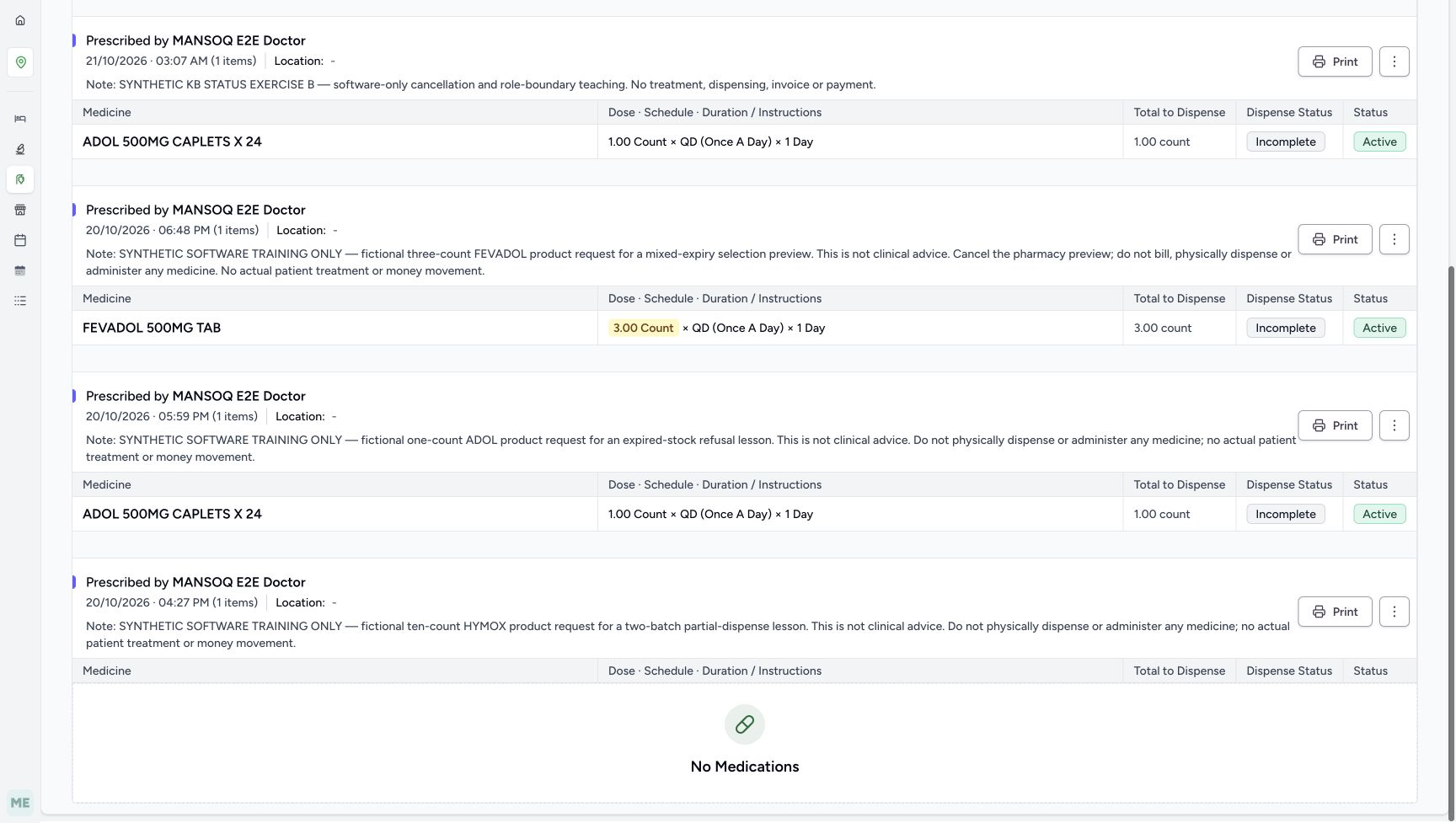This screenshot has height=823, width=1456.
Task: Print the 06:48 PM FEVADOL prescription
Action: [x=1335, y=239]
